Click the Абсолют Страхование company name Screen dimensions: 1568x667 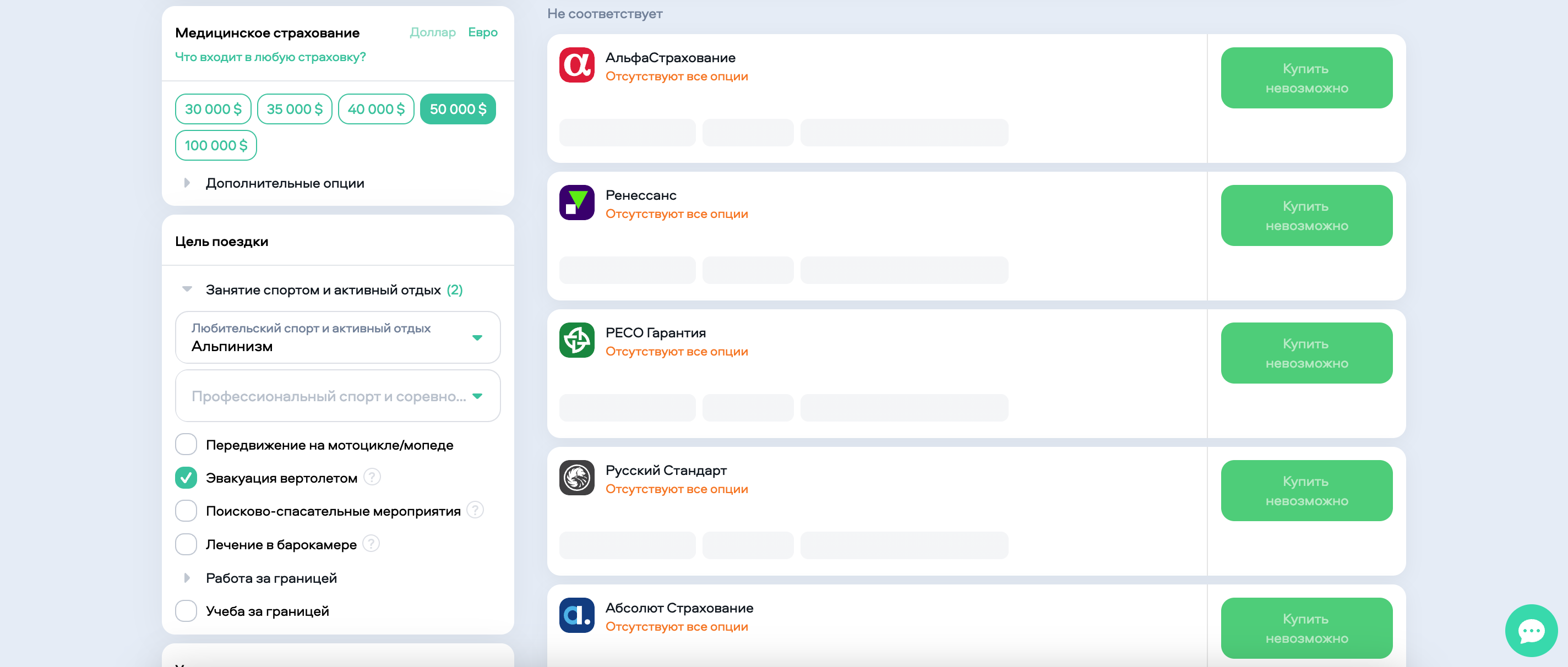679,608
